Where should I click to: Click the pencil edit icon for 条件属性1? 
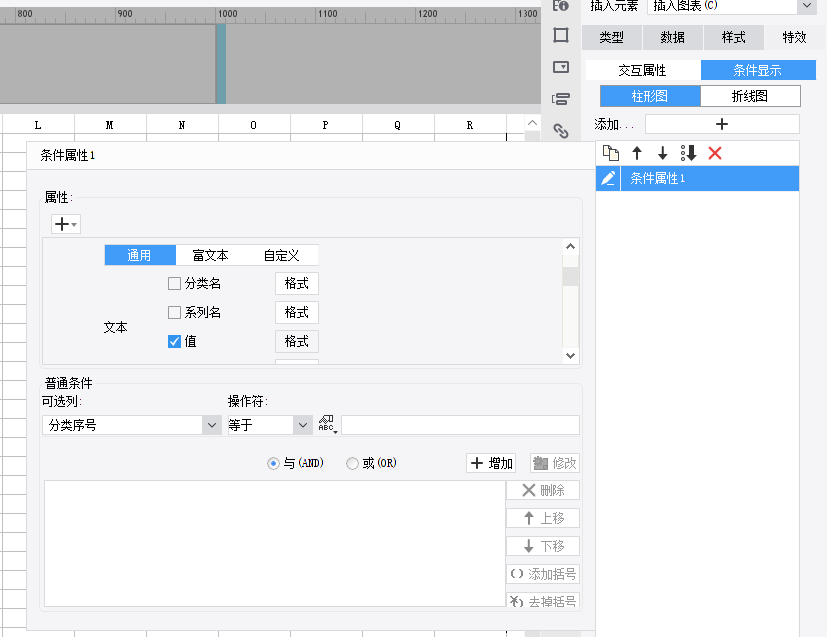608,178
